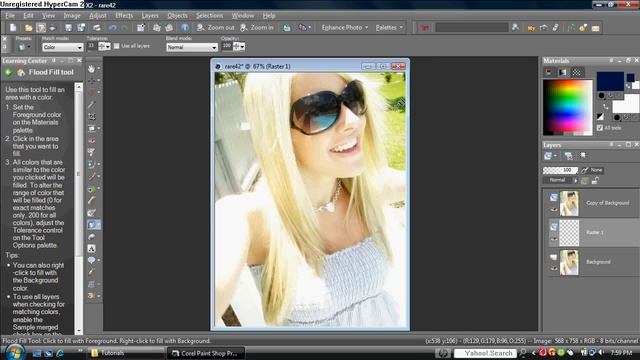Open the Layers menu

point(150,16)
